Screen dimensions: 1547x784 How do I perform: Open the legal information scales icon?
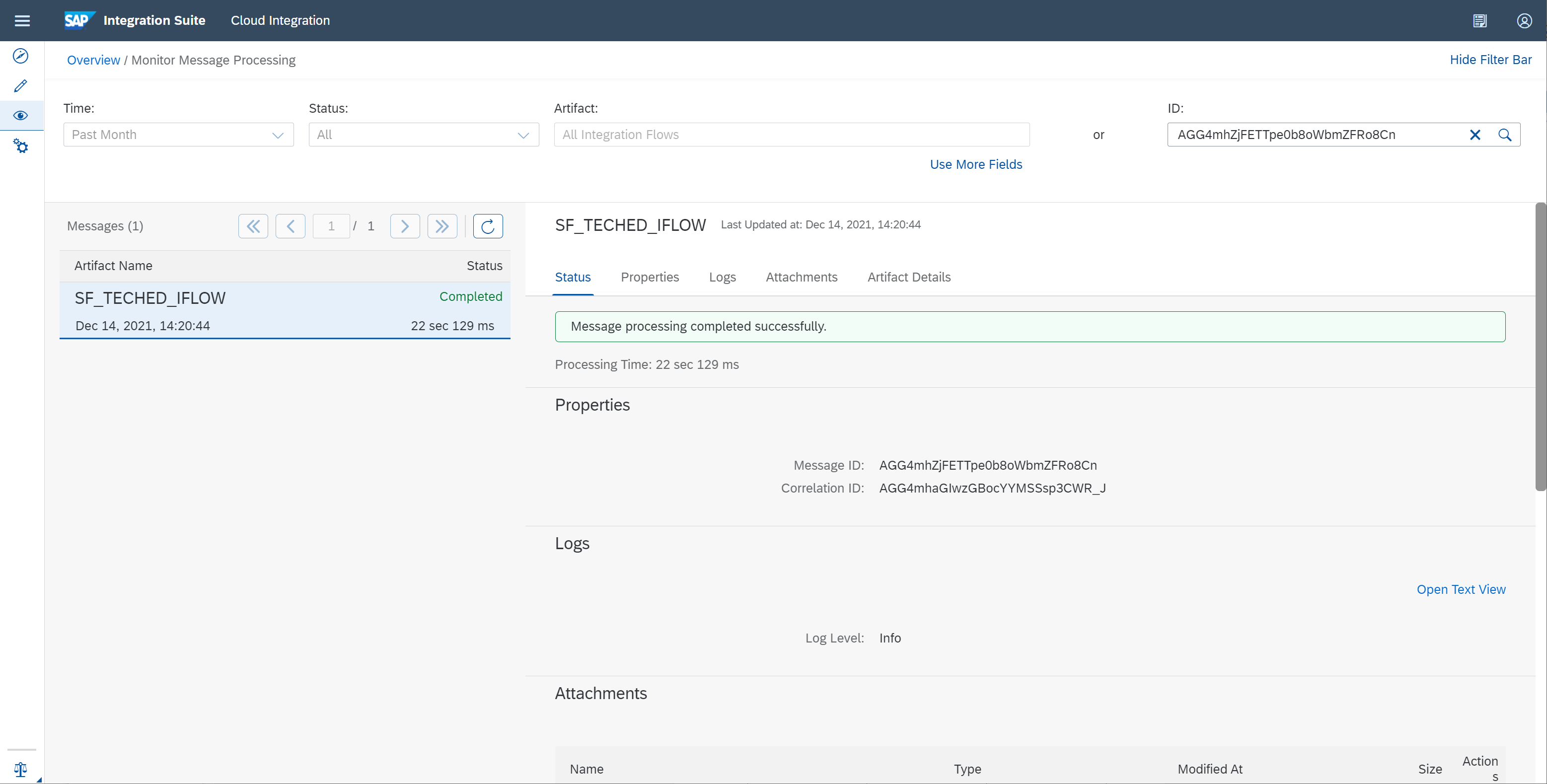[x=20, y=769]
